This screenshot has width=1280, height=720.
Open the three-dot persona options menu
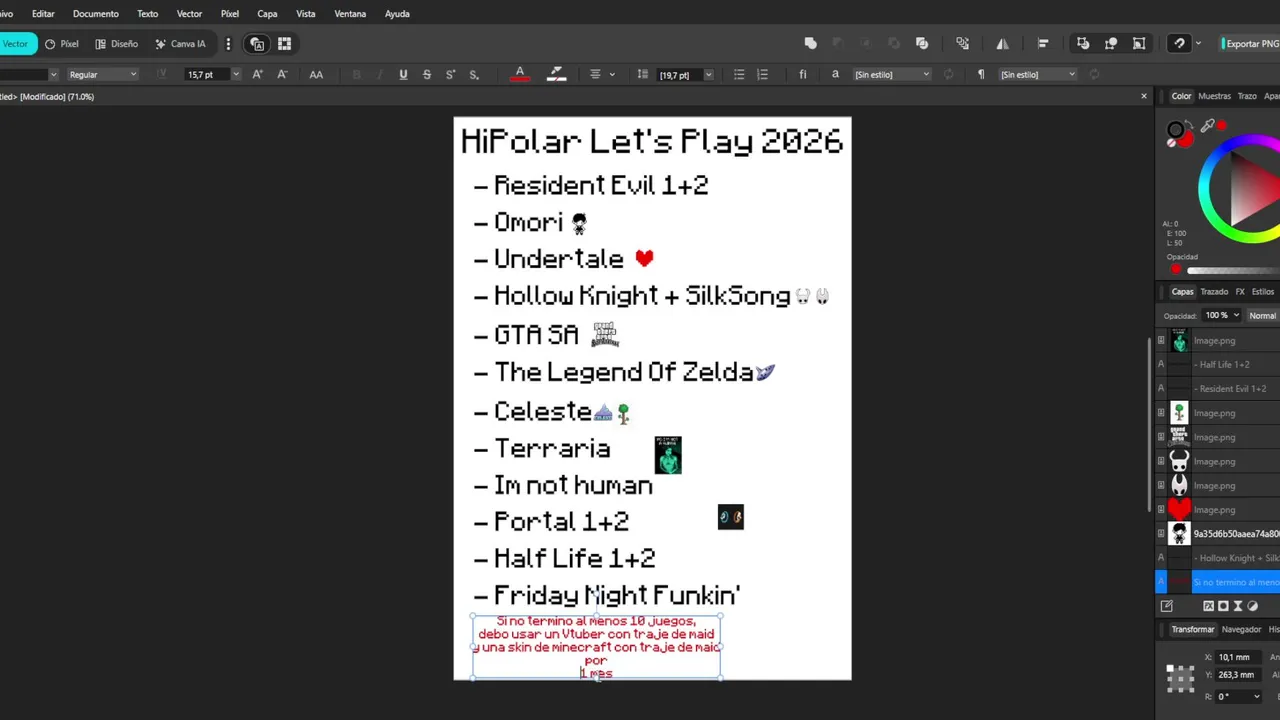point(228,44)
